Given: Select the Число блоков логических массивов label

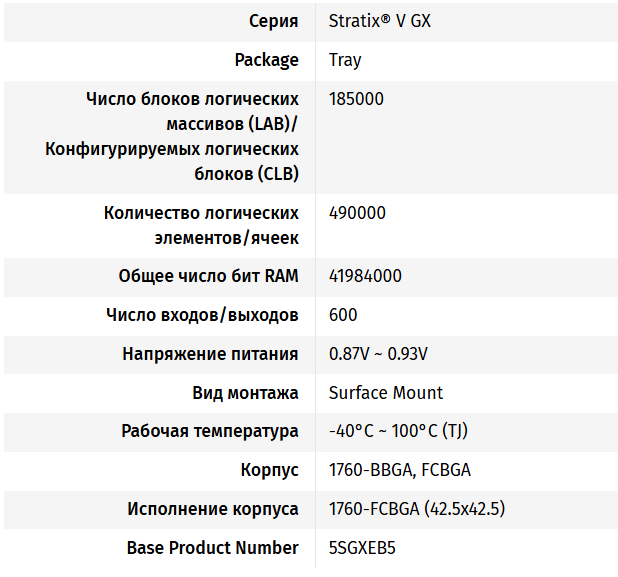Looking at the screenshot, I should (172, 136).
